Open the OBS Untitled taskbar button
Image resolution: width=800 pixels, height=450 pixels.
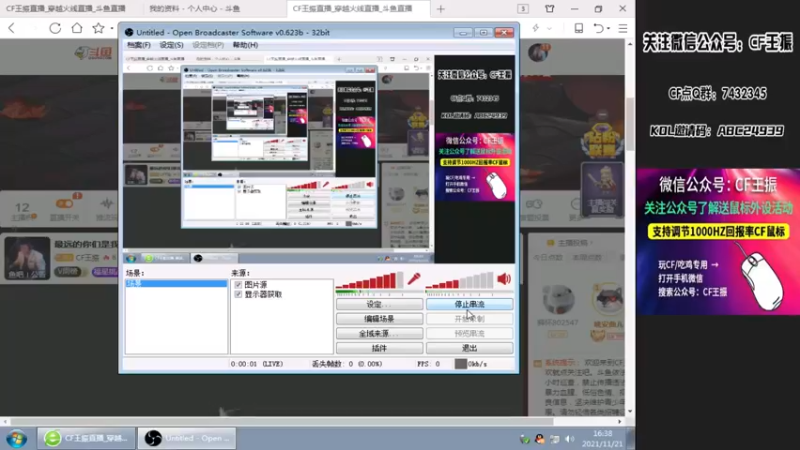point(187,438)
